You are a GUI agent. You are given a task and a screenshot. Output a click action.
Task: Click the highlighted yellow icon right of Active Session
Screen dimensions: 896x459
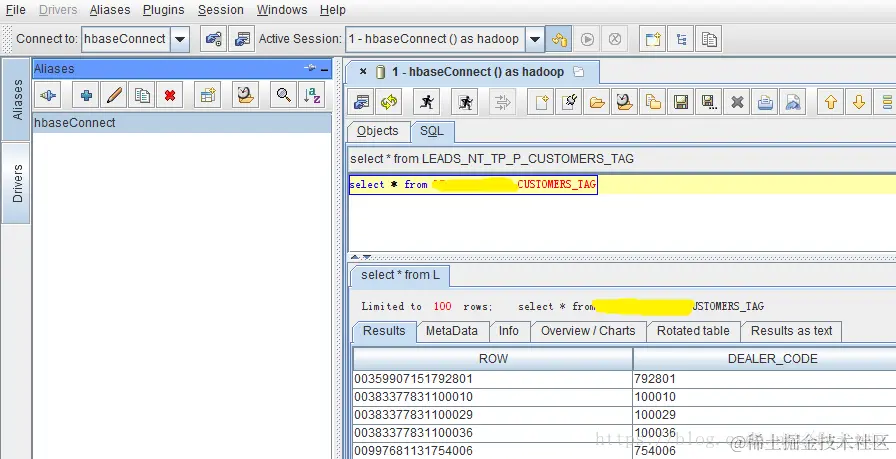click(x=558, y=39)
